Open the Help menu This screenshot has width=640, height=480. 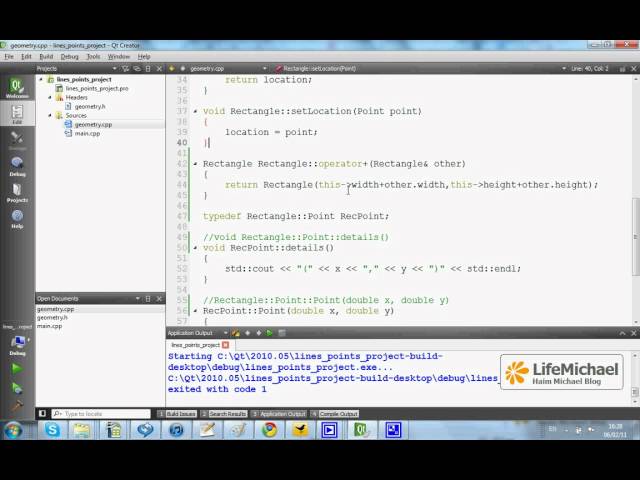point(144,56)
